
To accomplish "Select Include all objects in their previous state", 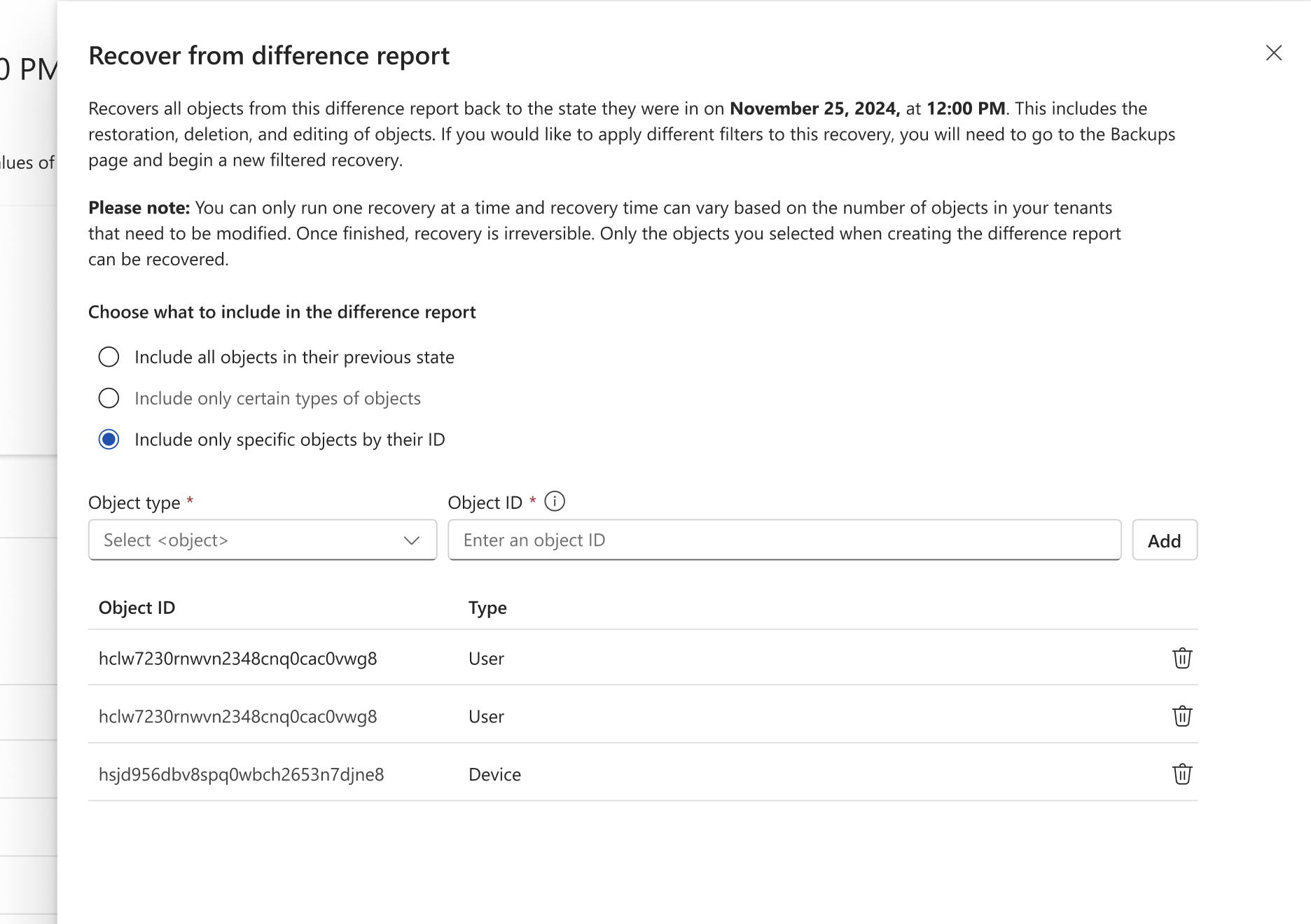I will tap(109, 357).
